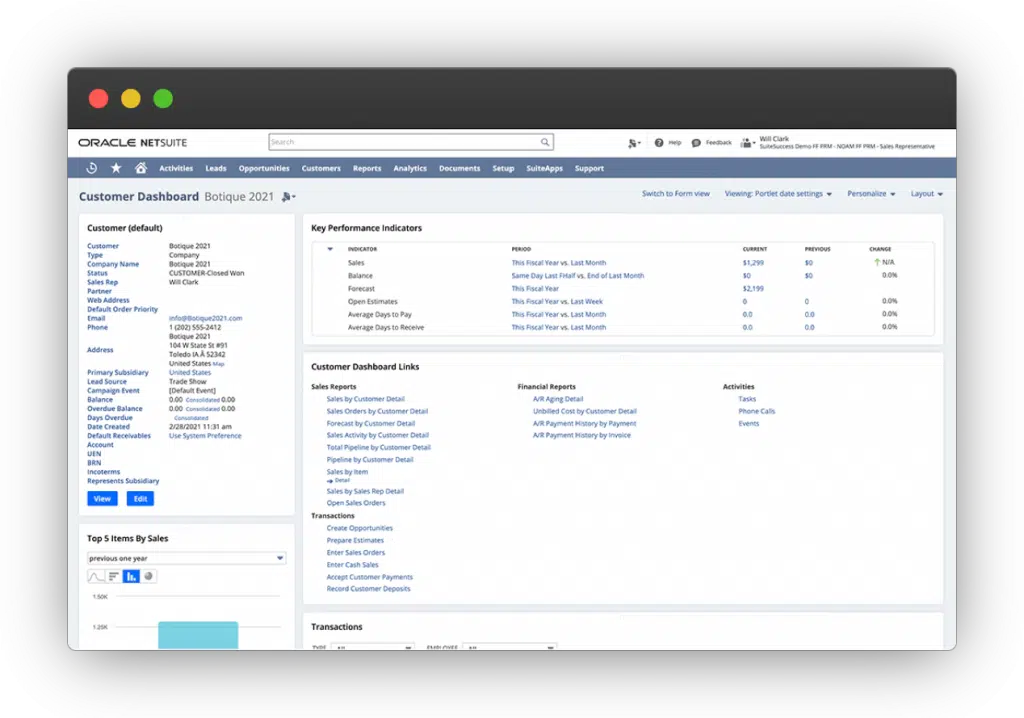Screen dimensions: 1024x718
Task: Click the Oracle NetSuite logo
Action: point(133,142)
